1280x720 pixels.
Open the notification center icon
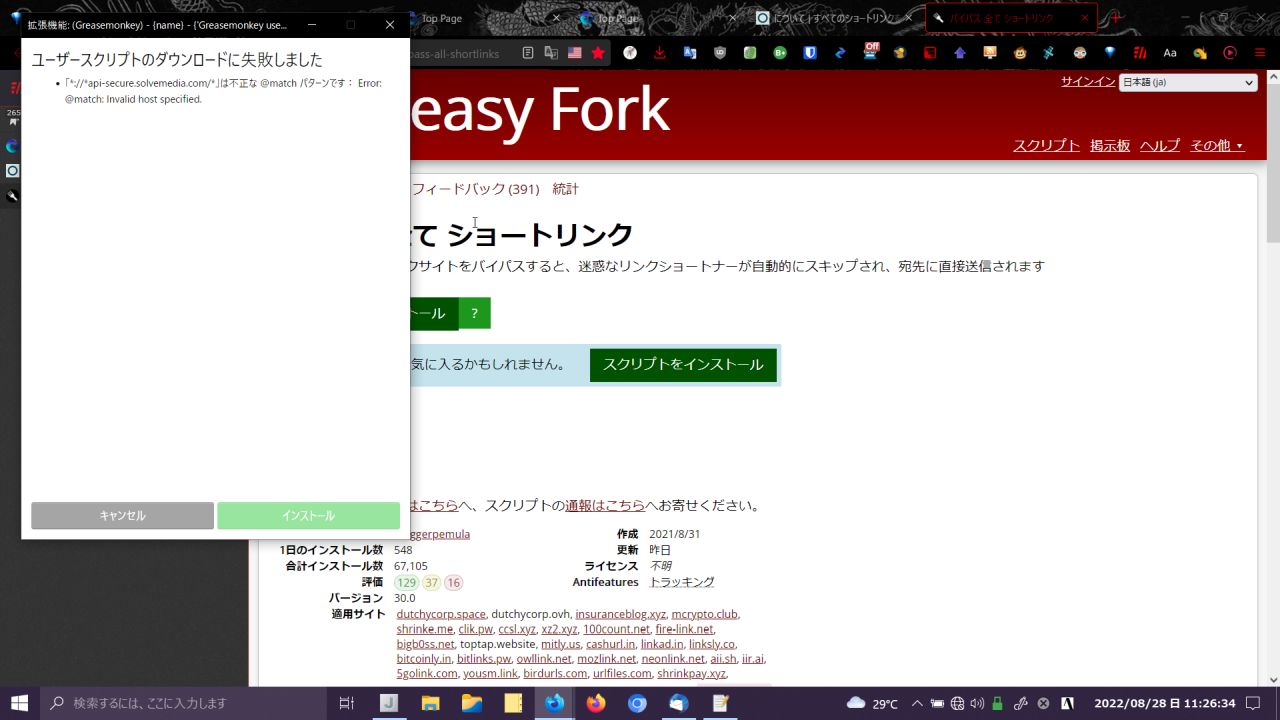(1253, 703)
